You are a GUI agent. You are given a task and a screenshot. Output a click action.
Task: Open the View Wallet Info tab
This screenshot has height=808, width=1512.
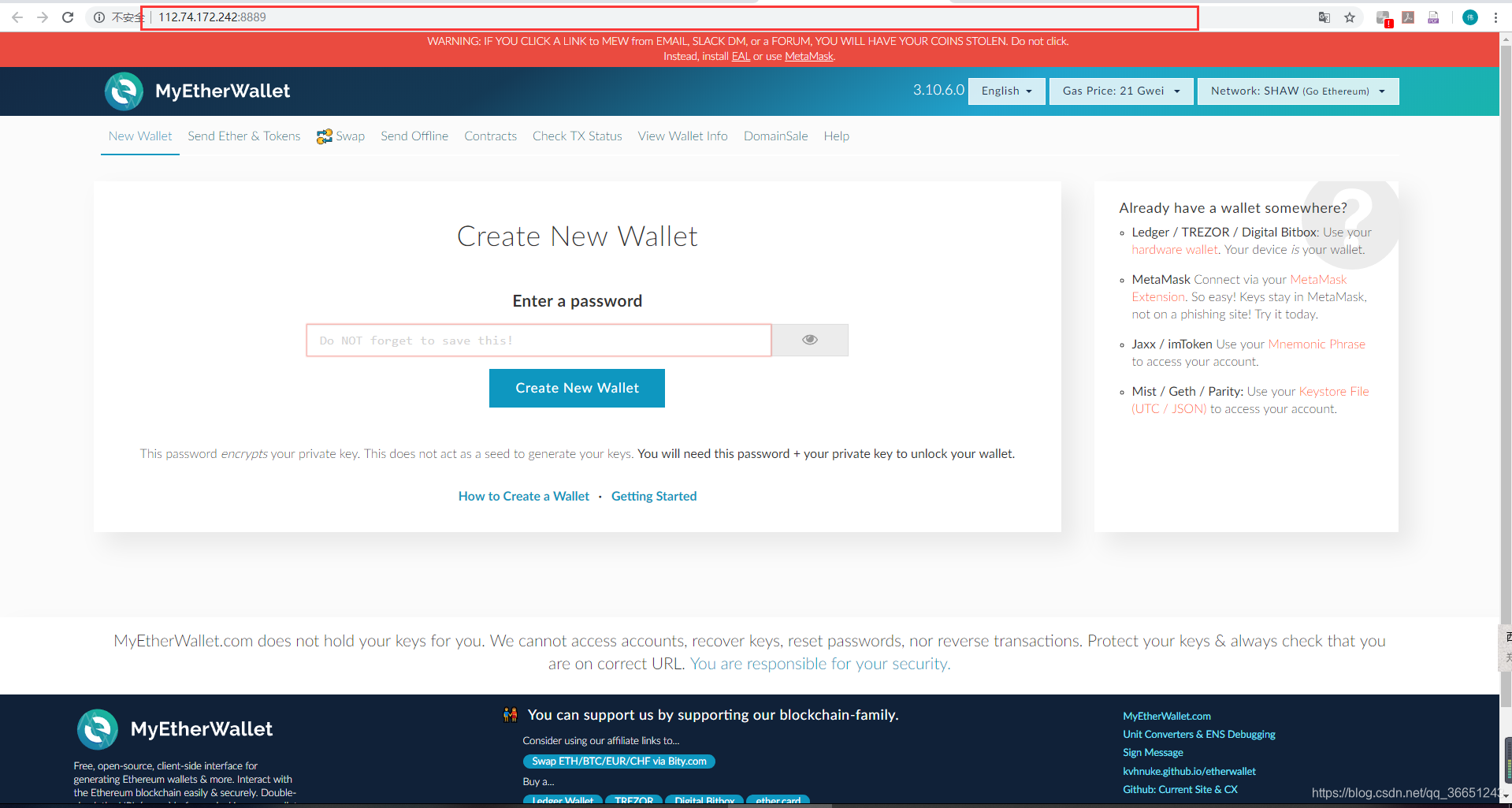coord(683,136)
